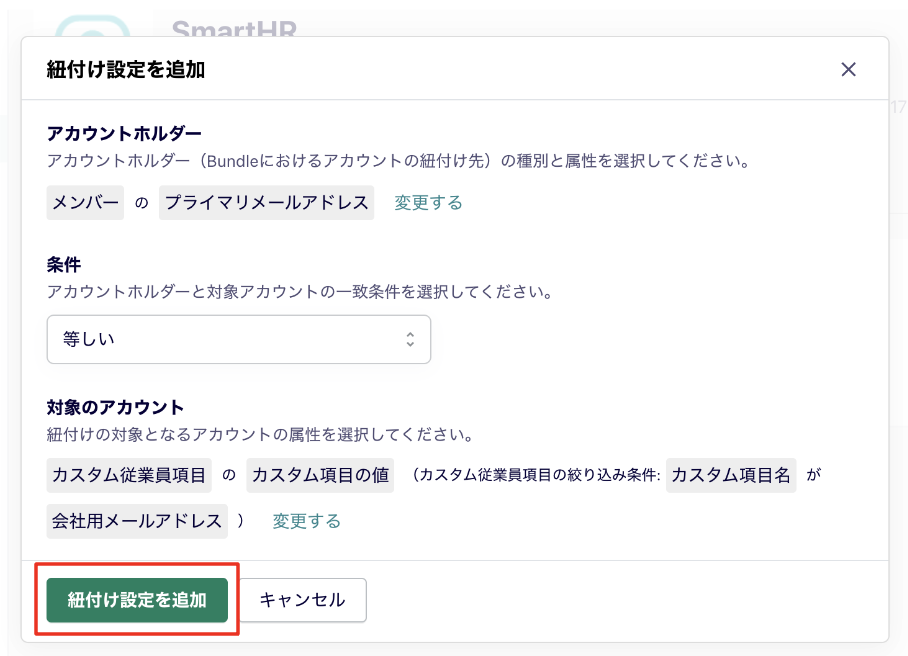Click the up-down arrows of 等しい select
The width and height of the screenshot is (908, 656).
(x=410, y=339)
